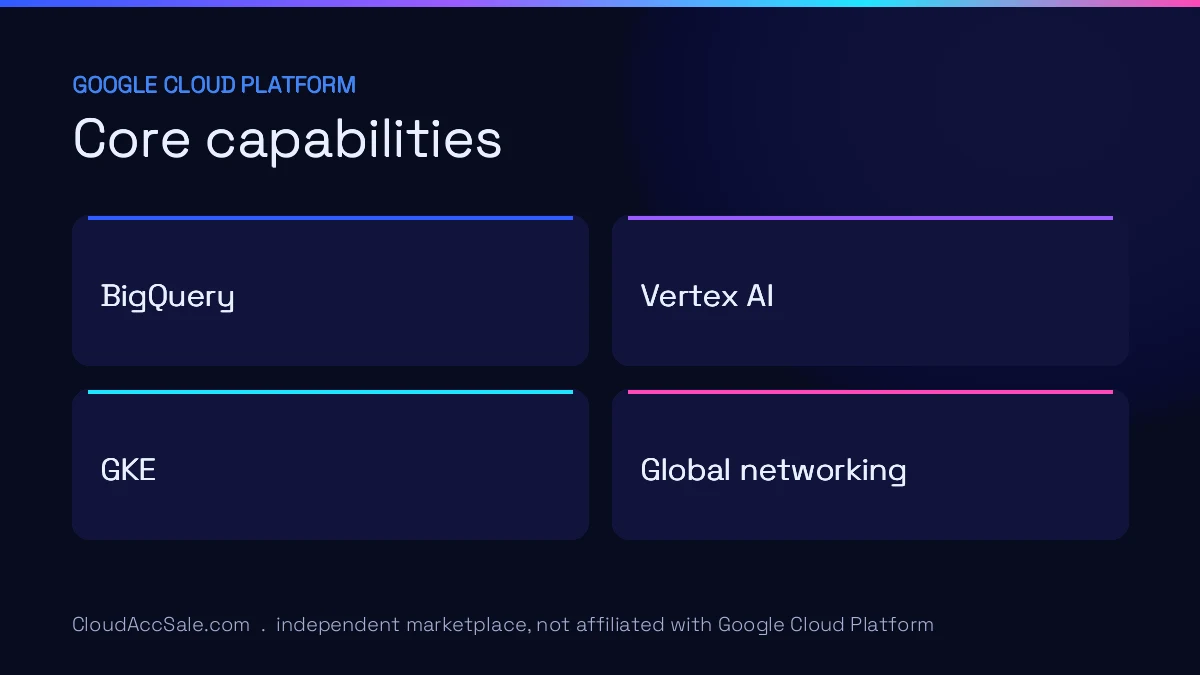
Task: Select the Vertex AI card
Action: (x=870, y=291)
